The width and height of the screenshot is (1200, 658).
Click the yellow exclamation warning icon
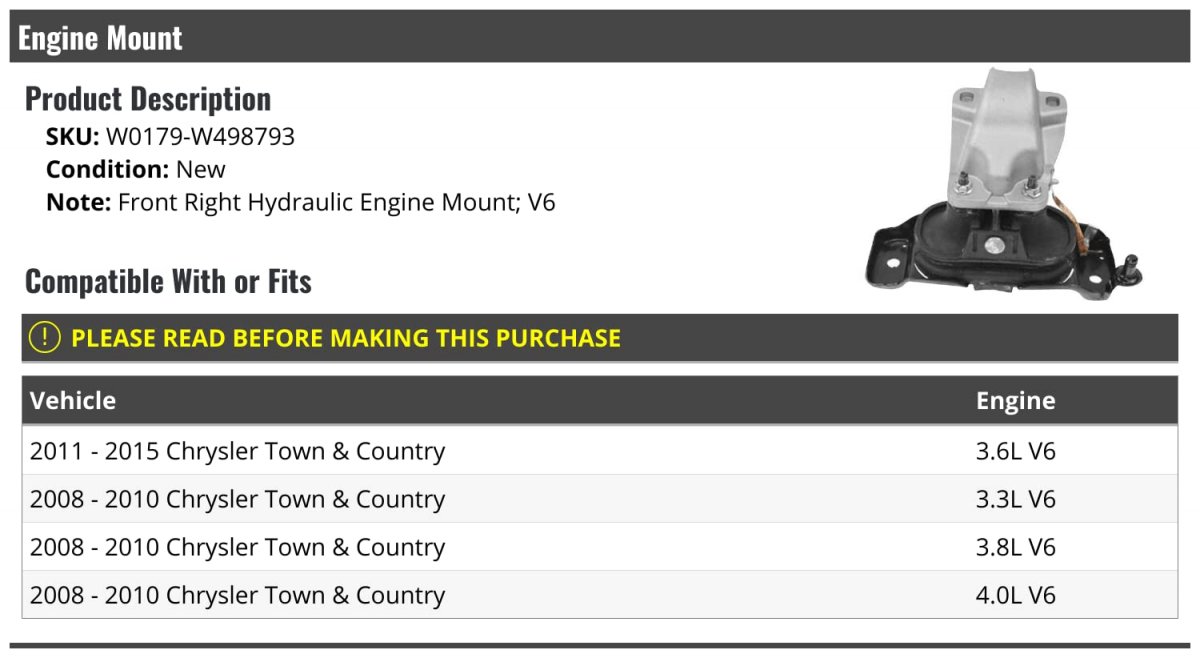point(44,338)
